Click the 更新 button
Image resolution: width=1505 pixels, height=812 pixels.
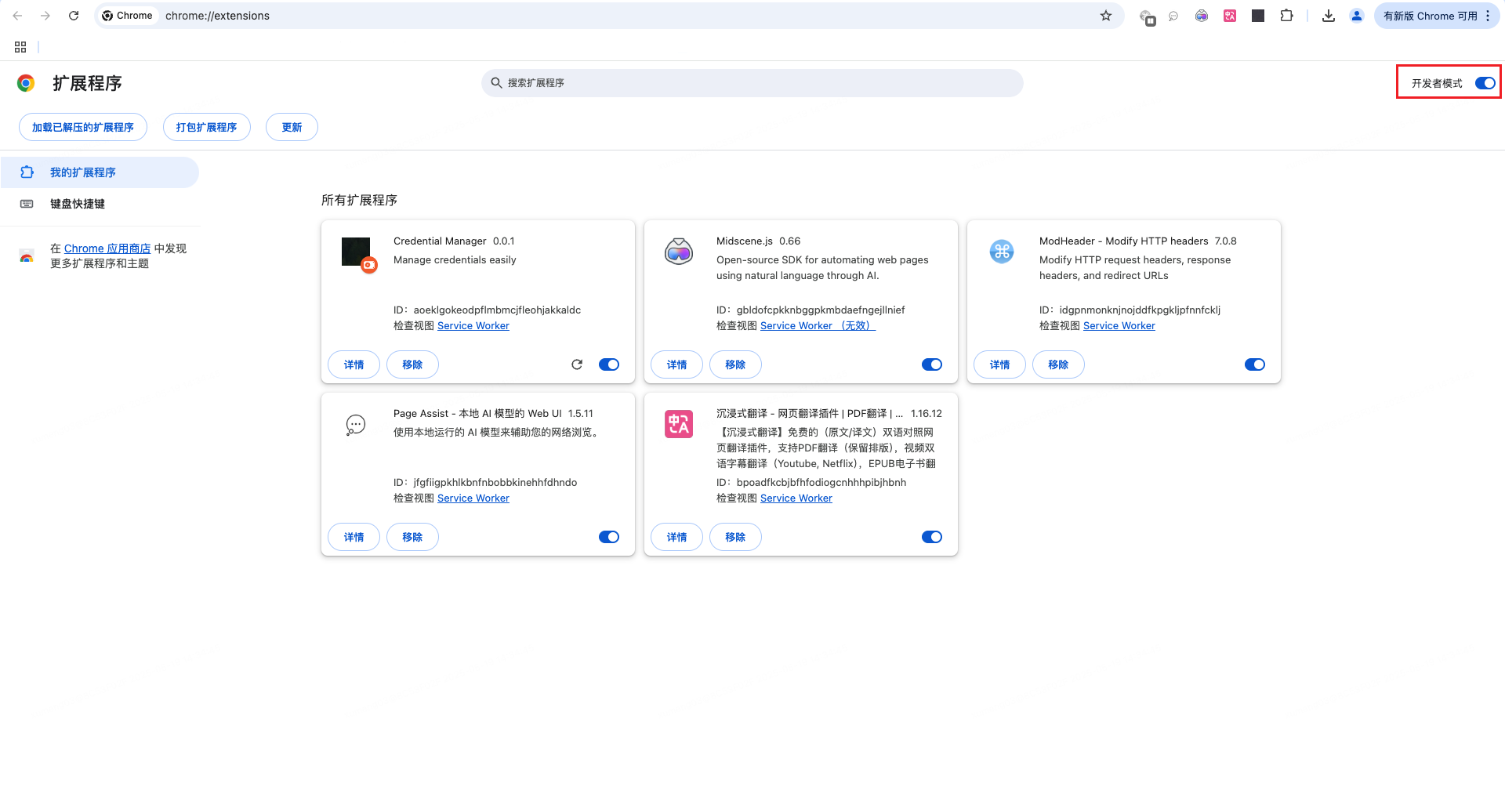292,127
